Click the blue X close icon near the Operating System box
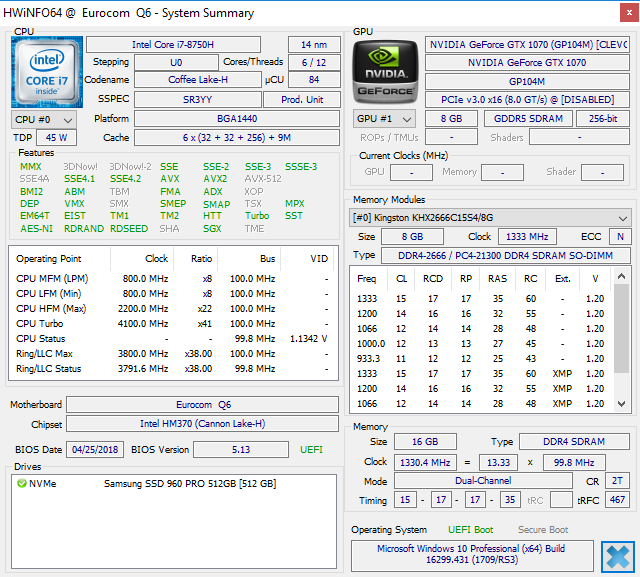The height and width of the screenshot is (577, 640). pyautogui.click(x=618, y=557)
